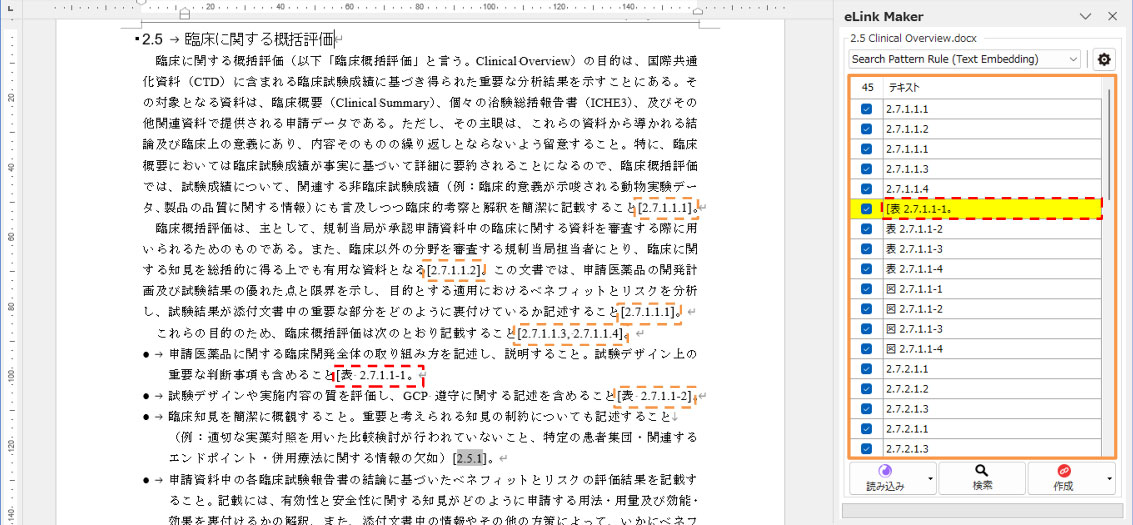Click the [2.5.1] reference in the document
This screenshot has width=1133, height=525.
click(x=469, y=458)
